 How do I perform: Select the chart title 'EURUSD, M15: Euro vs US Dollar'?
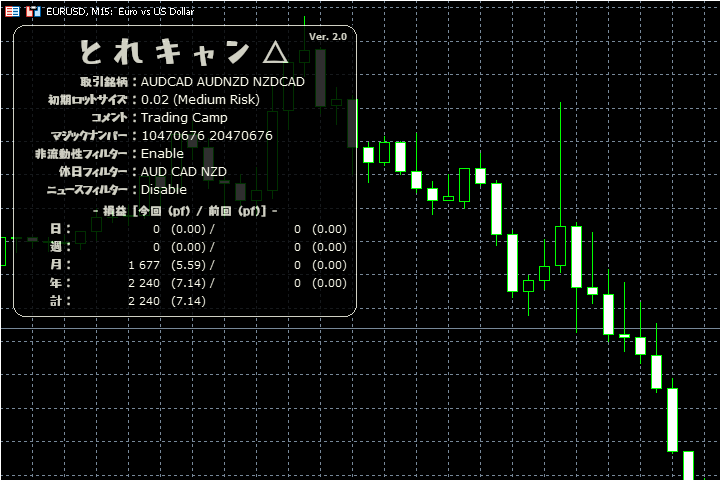pyautogui.click(x=120, y=11)
